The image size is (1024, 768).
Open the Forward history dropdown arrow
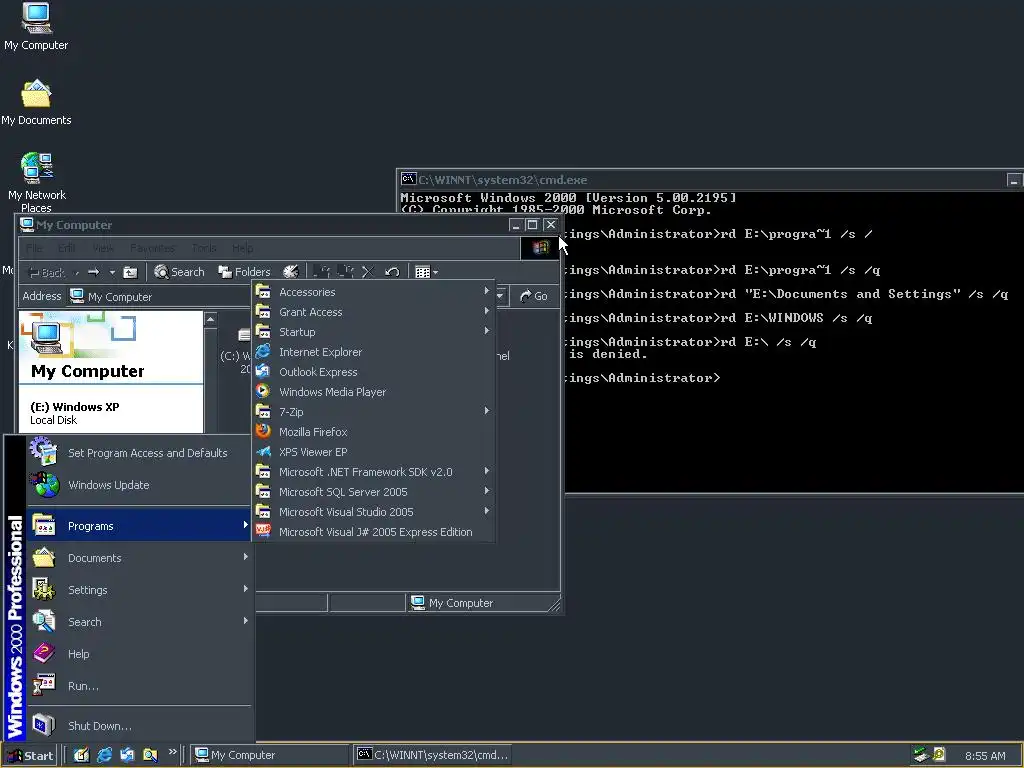click(x=112, y=272)
